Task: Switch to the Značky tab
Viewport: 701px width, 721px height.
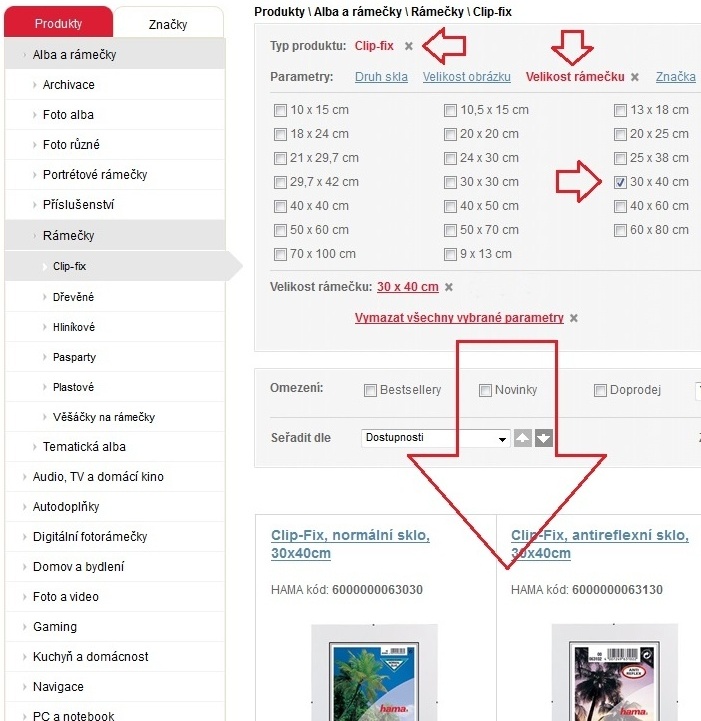Action: tap(168, 24)
